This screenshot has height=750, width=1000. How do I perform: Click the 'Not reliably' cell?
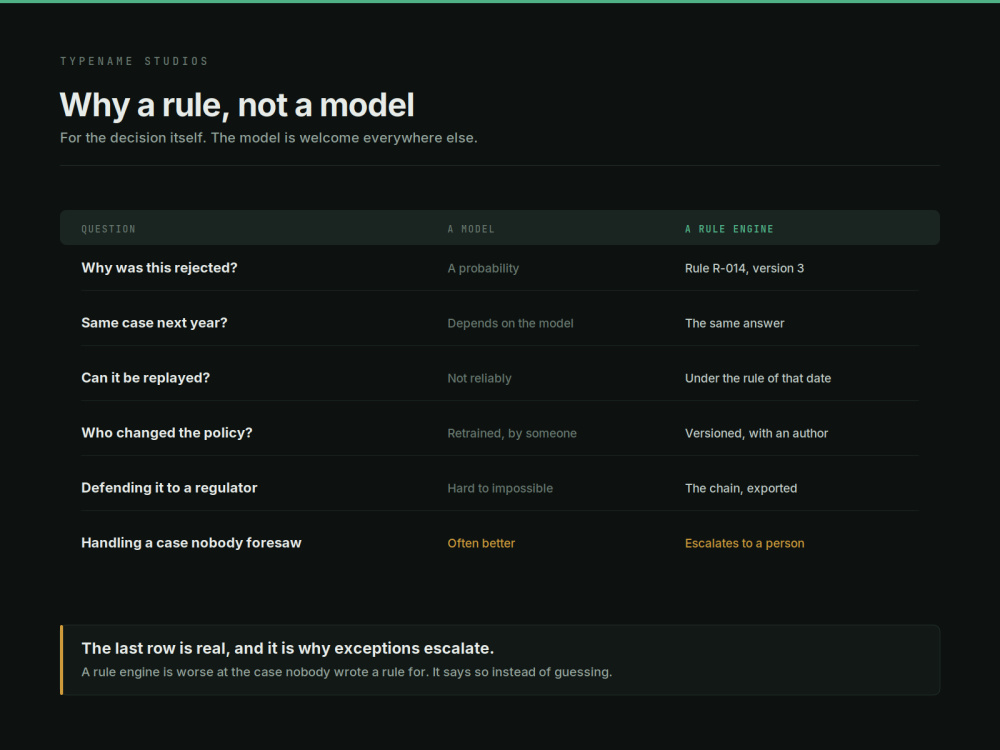point(479,378)
